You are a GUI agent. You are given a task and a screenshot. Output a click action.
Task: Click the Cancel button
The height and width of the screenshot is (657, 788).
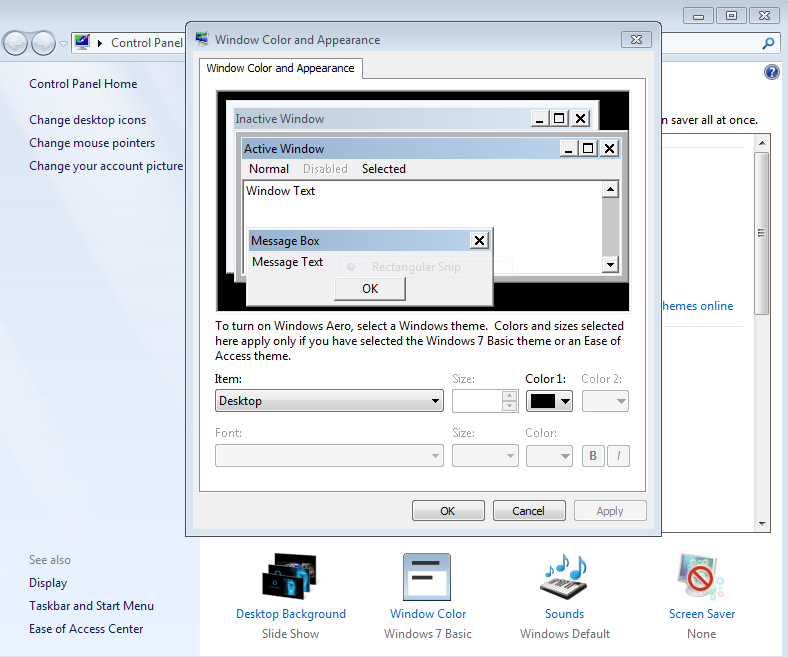(529, 511)
